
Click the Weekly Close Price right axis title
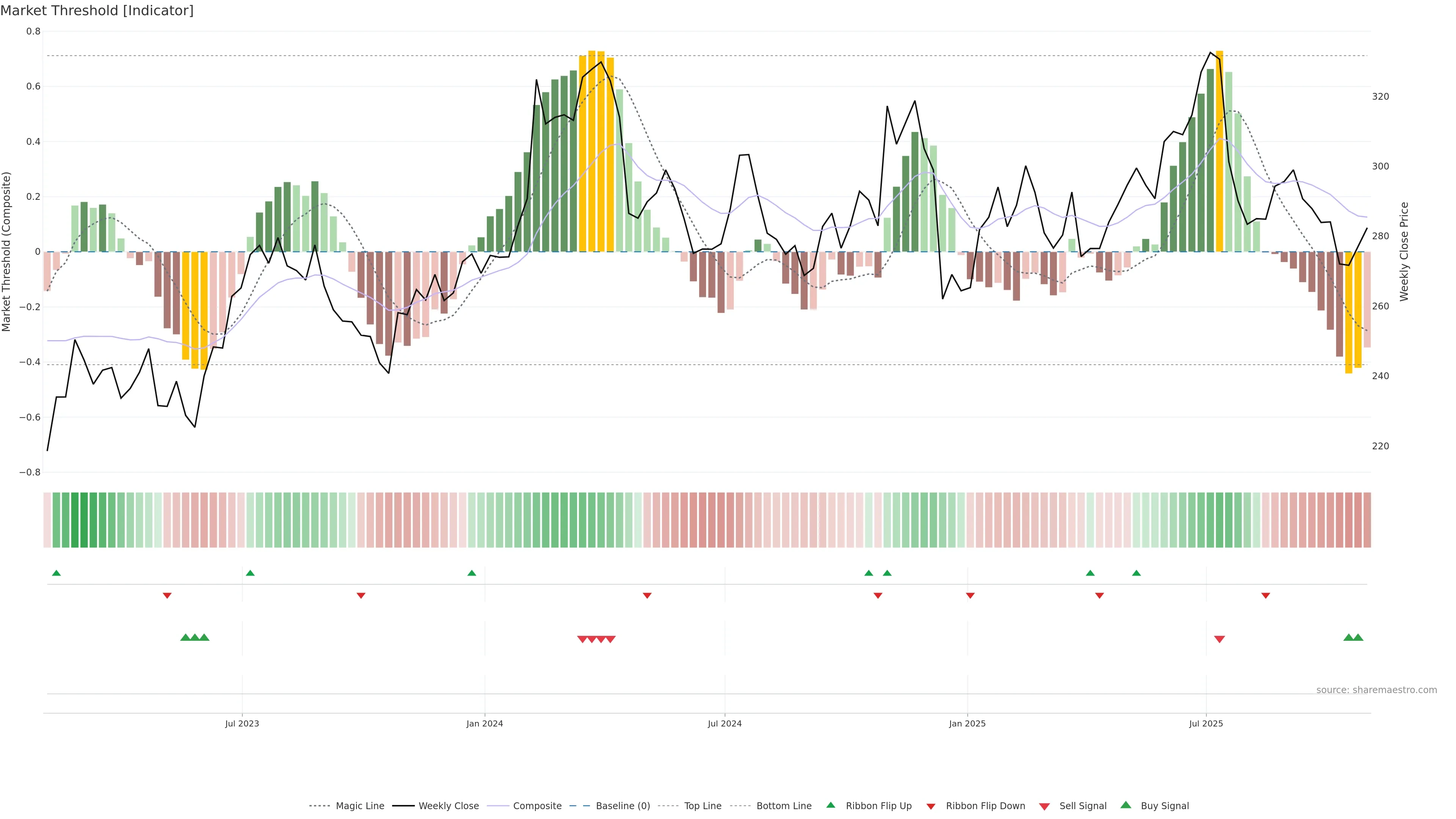(x=1404, y=251)
